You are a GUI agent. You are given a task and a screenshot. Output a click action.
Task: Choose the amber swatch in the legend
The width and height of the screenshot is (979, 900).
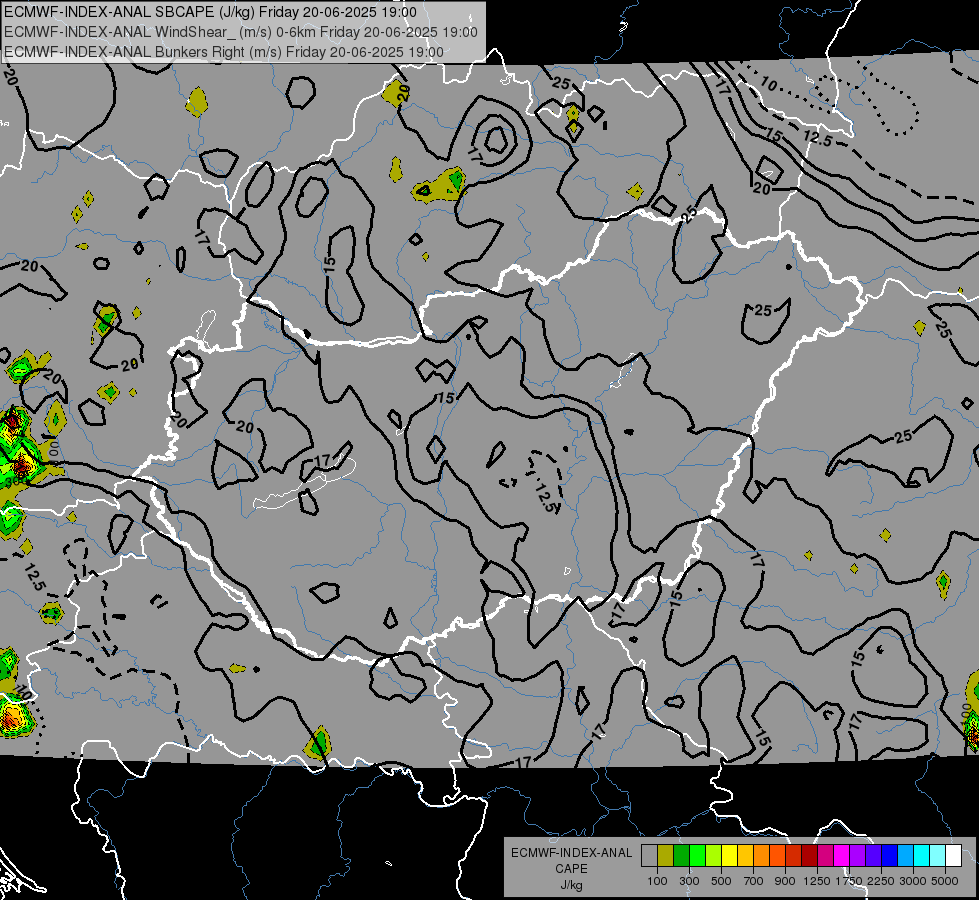pyautogui.click(x=745, y=856)
